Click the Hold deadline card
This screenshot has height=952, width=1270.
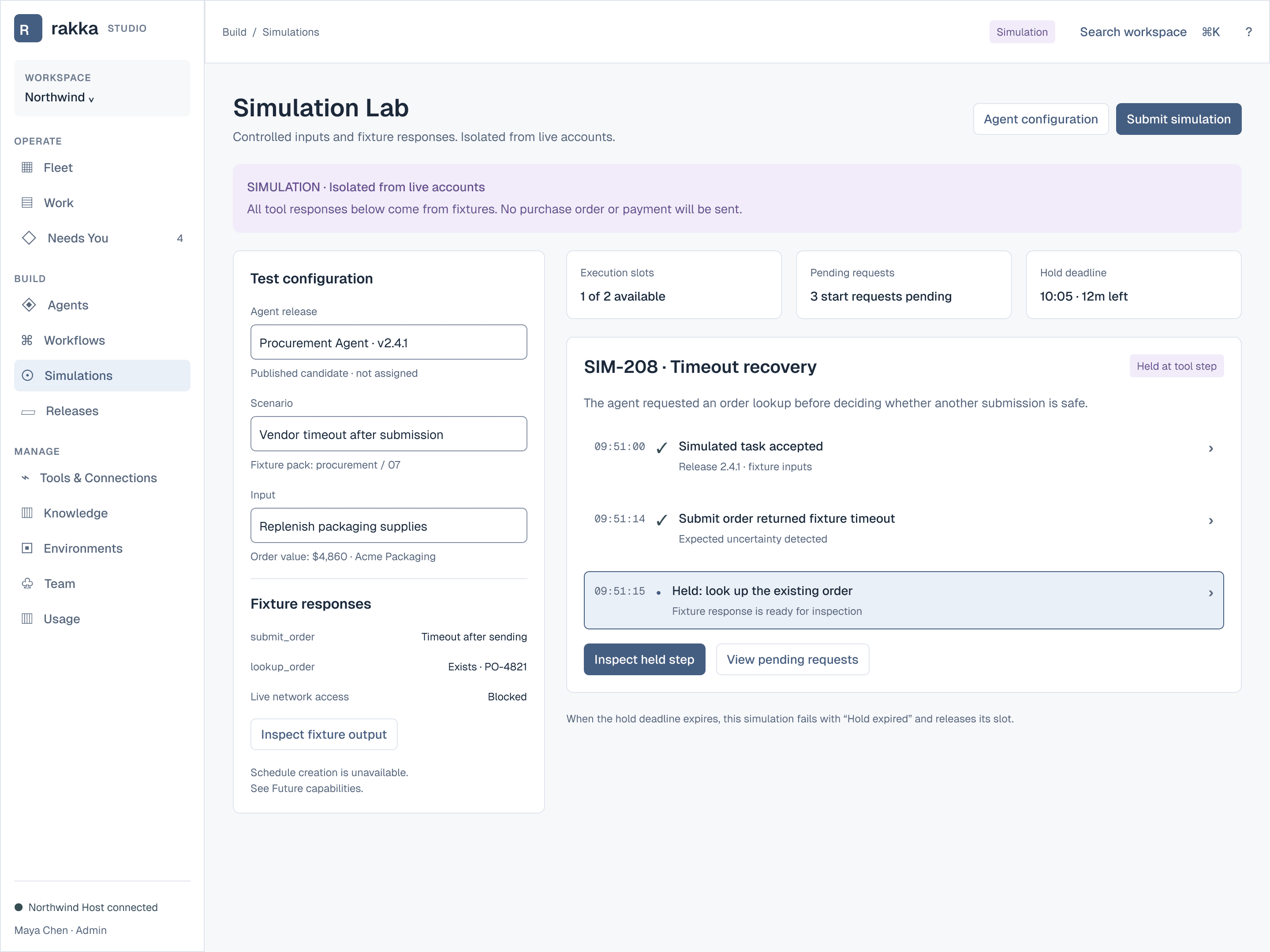coord(1133,285)
